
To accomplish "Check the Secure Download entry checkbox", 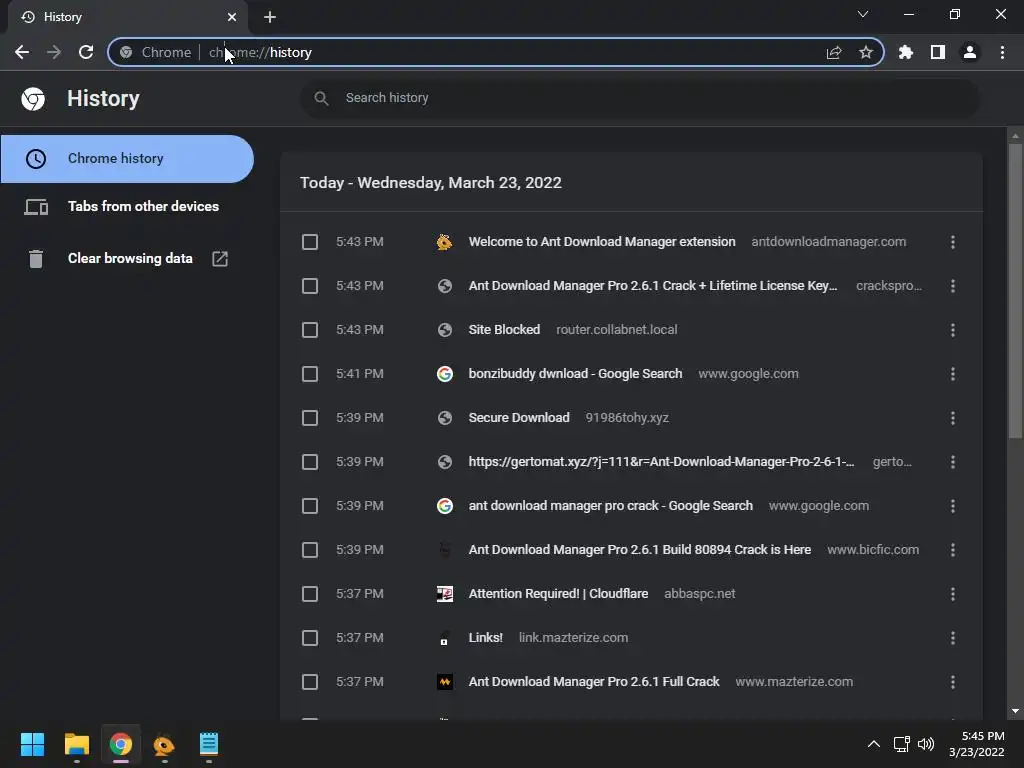I will point(310,418).
